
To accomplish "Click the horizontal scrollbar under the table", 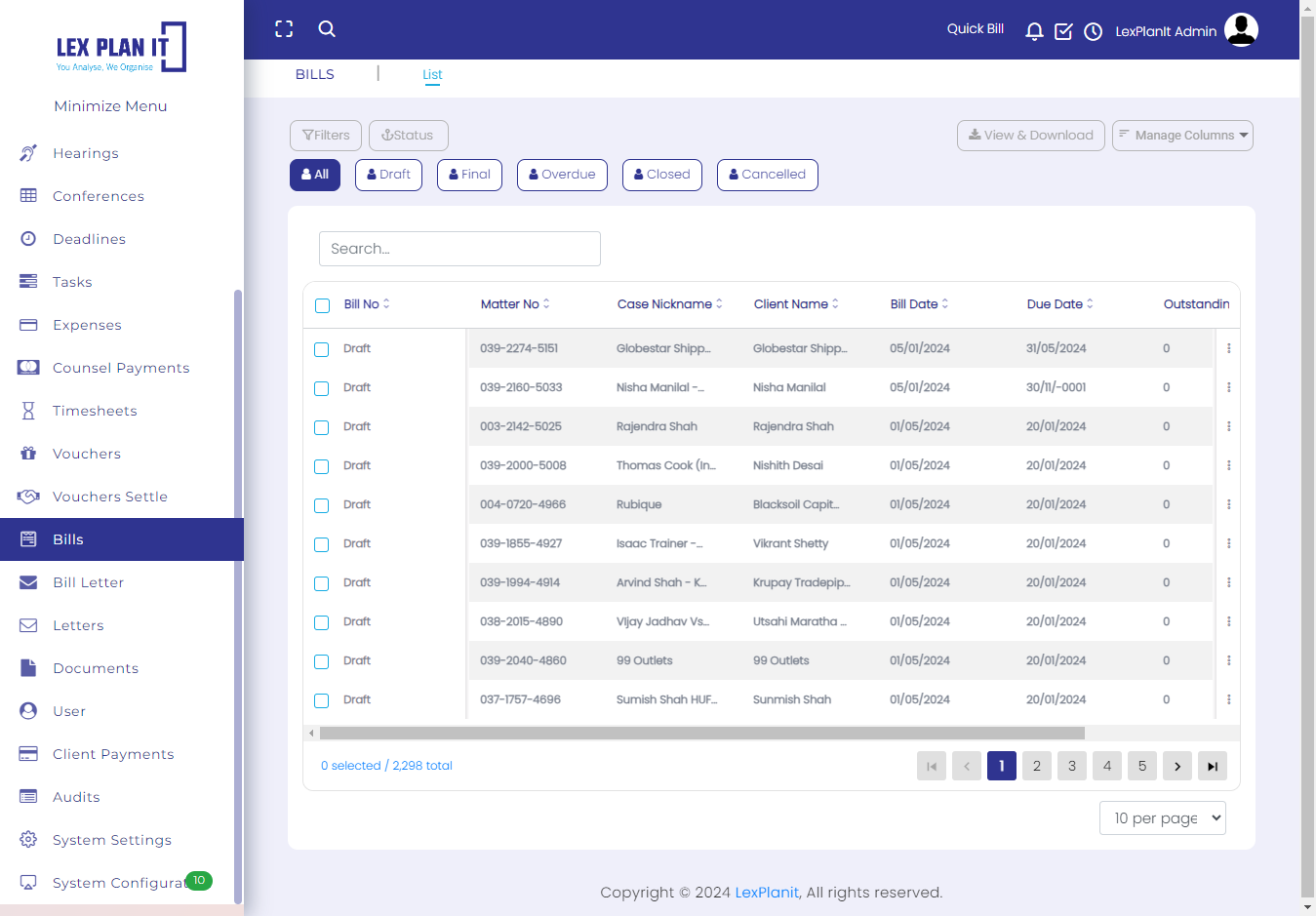I will [x=701, y=733].
